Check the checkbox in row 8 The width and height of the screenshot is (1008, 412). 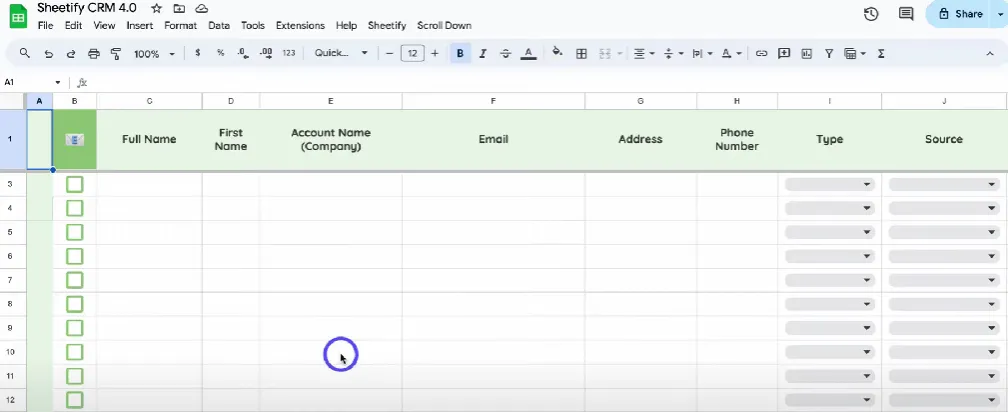coord(75,303)
